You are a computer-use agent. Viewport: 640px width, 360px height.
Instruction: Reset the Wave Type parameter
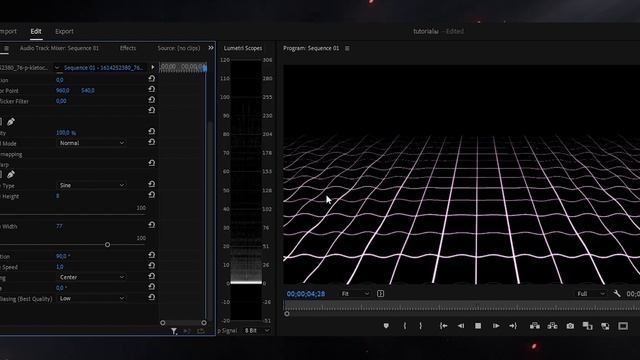(x=151, y=184)
